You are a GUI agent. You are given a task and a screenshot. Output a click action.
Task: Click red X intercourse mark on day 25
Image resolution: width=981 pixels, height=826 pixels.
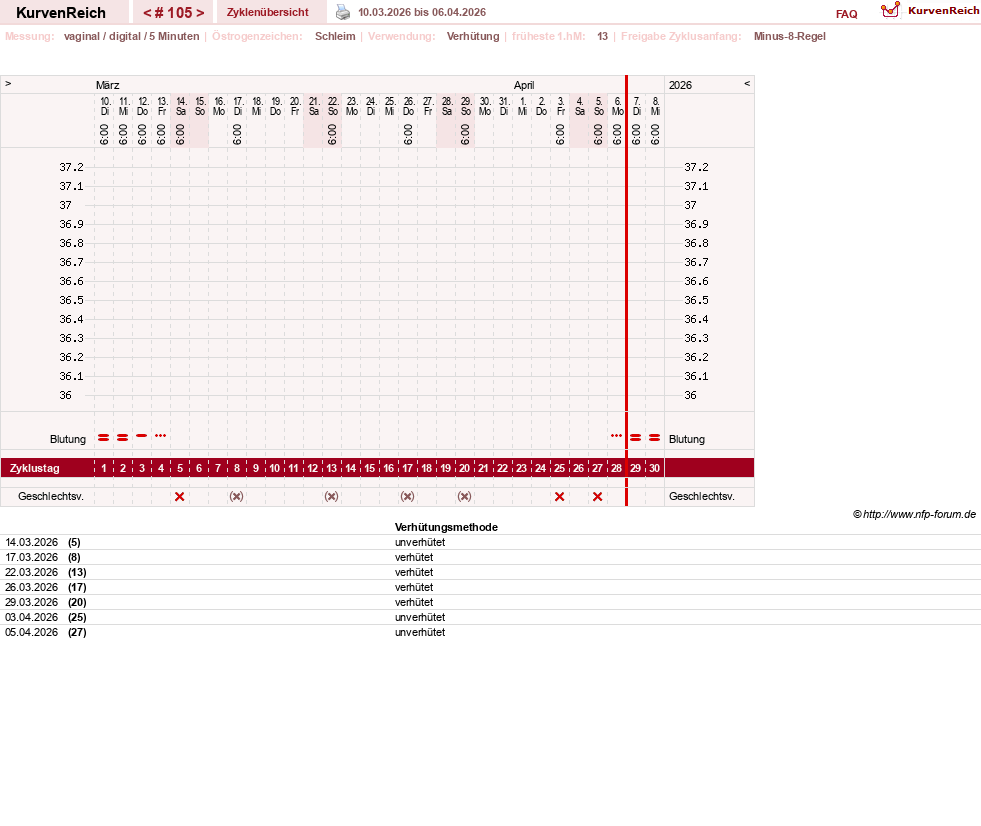(x=559, y=496)
